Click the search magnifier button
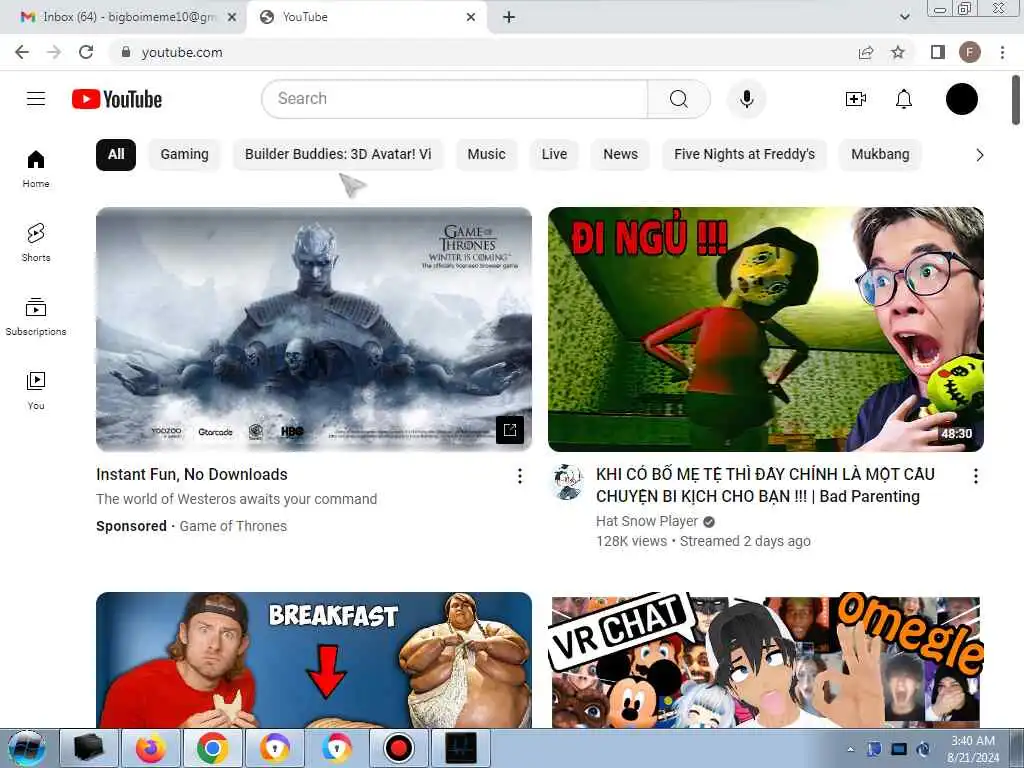This screenshot has width=1024, height=768. click(679, 99)
